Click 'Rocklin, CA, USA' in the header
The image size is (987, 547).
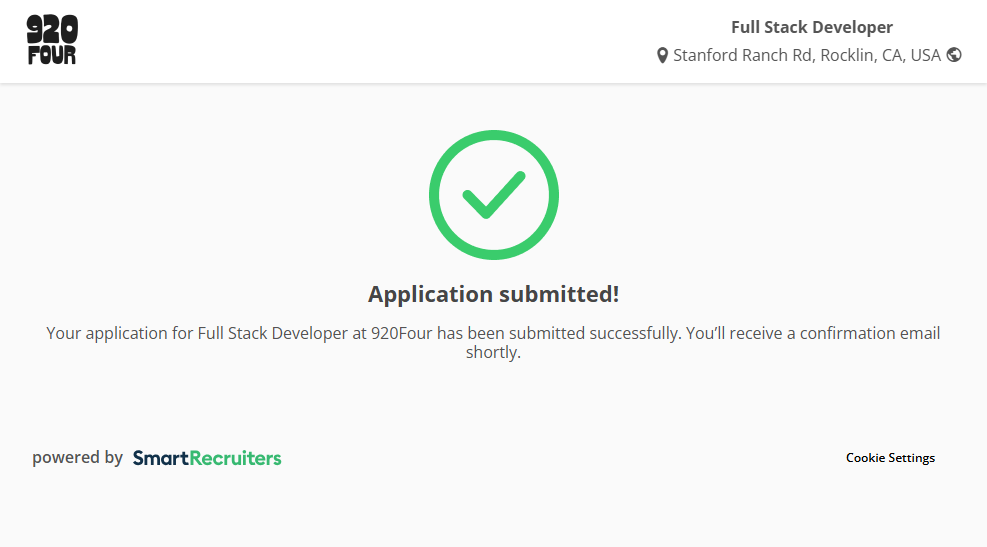pyautogui.click(x=880, y=55)
